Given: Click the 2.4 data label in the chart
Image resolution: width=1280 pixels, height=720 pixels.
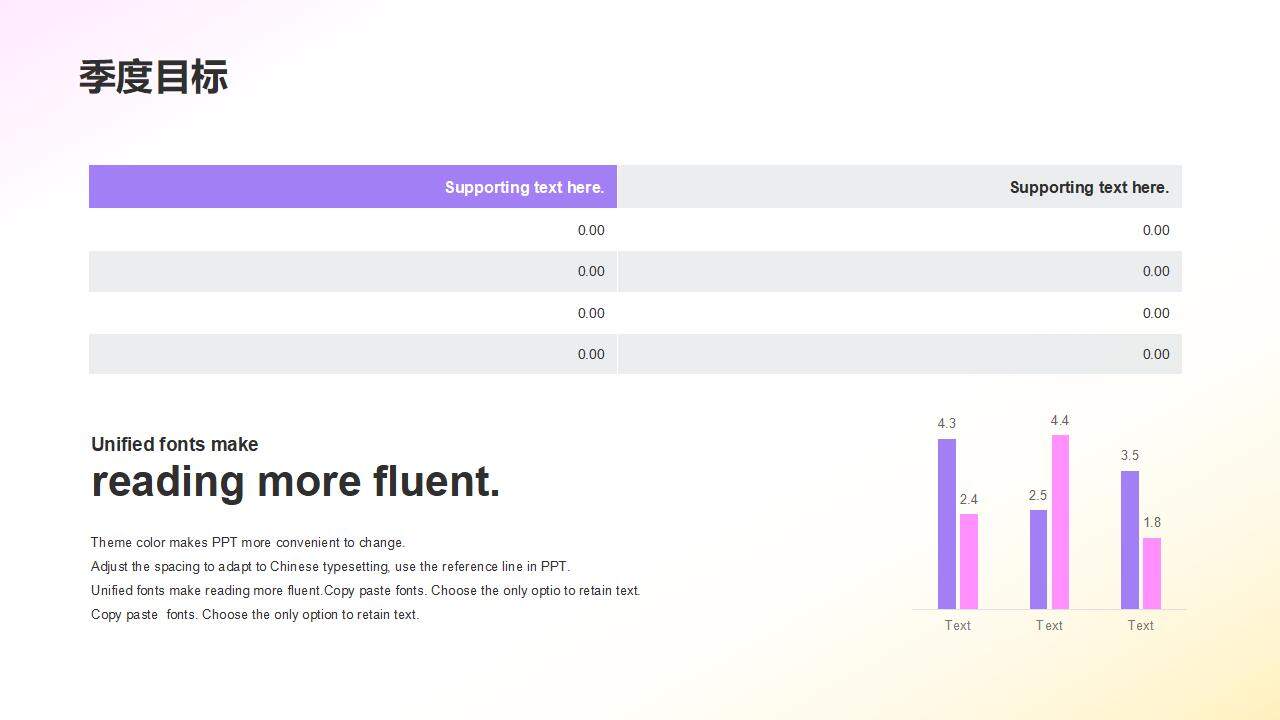Looking at the screenshot, I should pyautogui.click(x=969, y=499).
